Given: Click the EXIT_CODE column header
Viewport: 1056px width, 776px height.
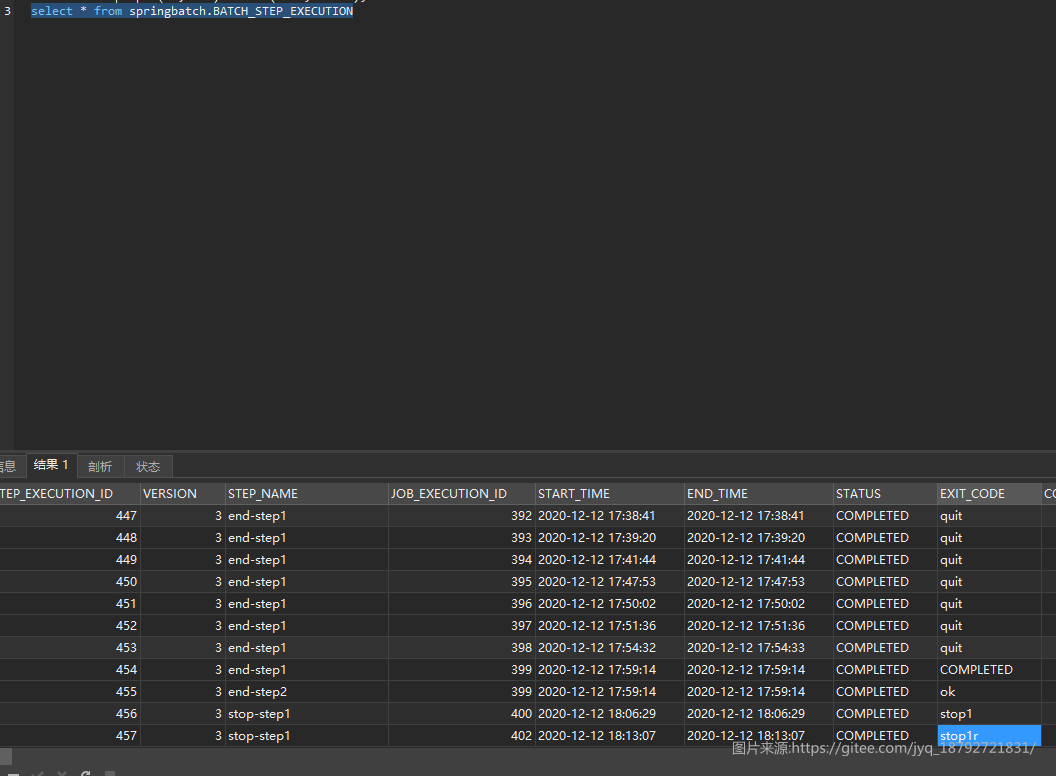Looking at the screenshot, I should click(989, 494).
